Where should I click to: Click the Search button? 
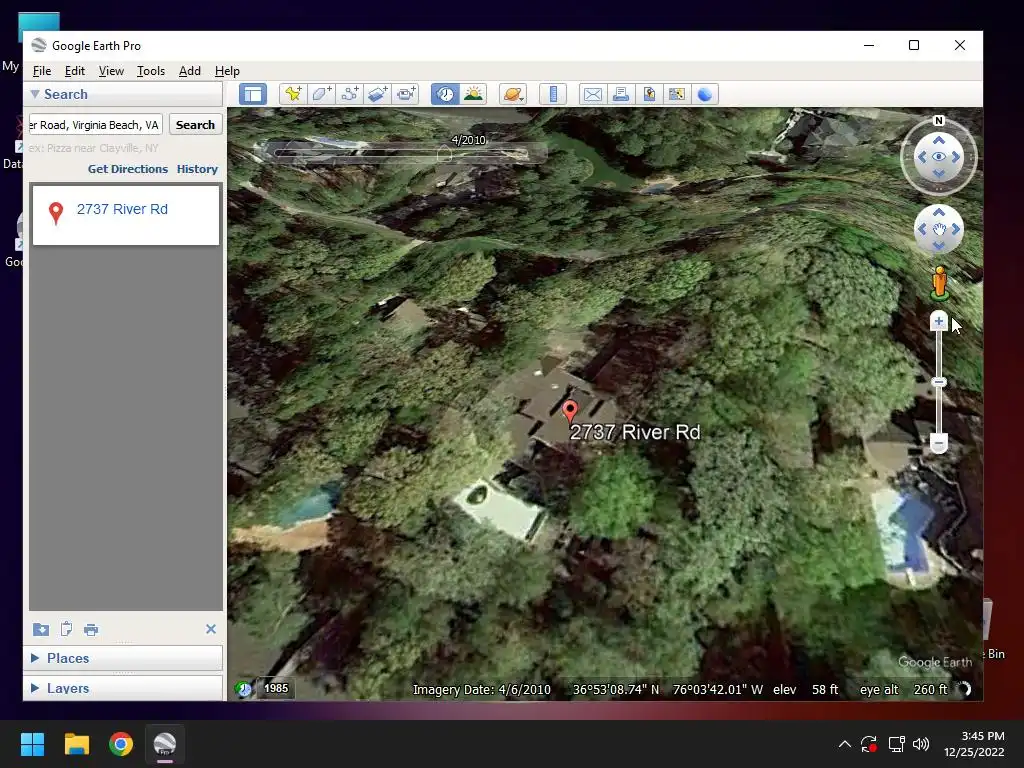coord(195,125)
